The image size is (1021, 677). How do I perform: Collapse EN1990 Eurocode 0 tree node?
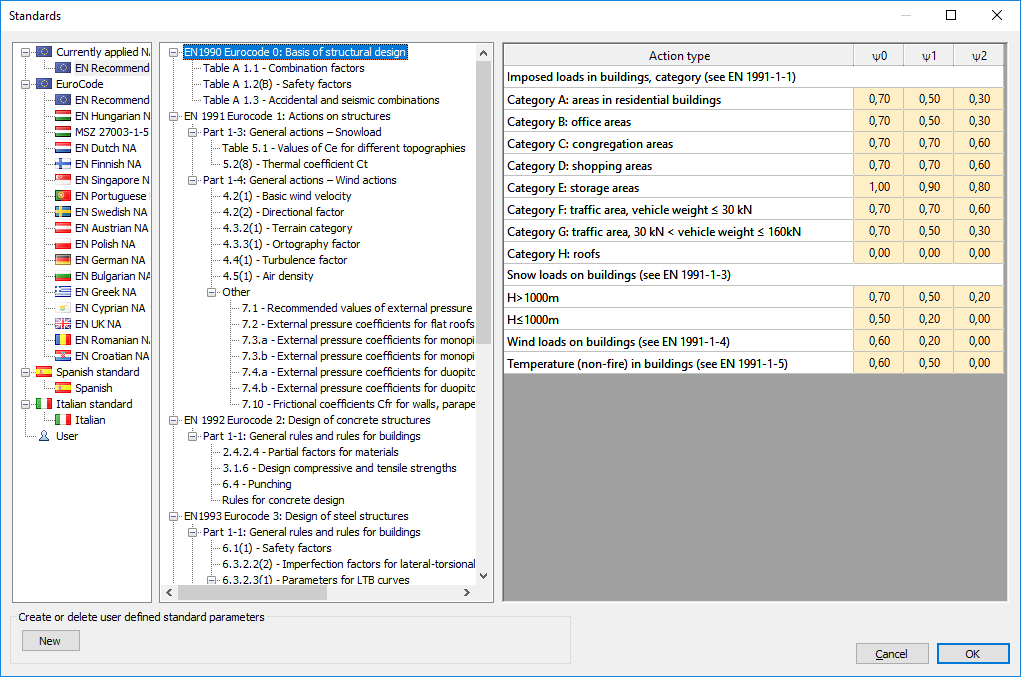173,52
